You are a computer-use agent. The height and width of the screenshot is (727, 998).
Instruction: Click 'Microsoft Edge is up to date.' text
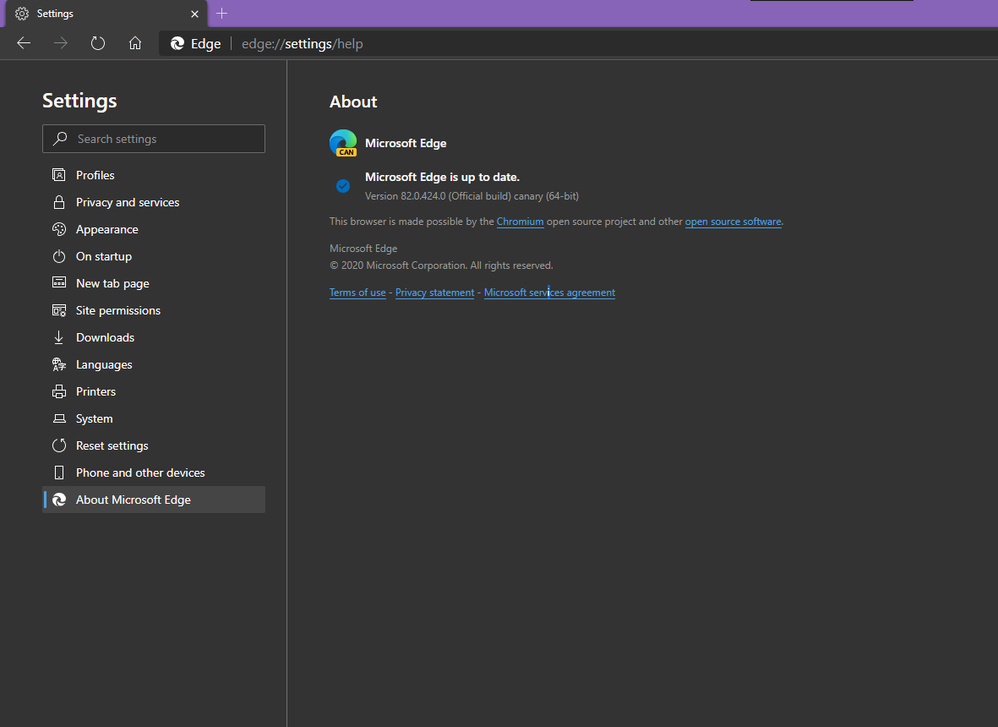[442, 177]
